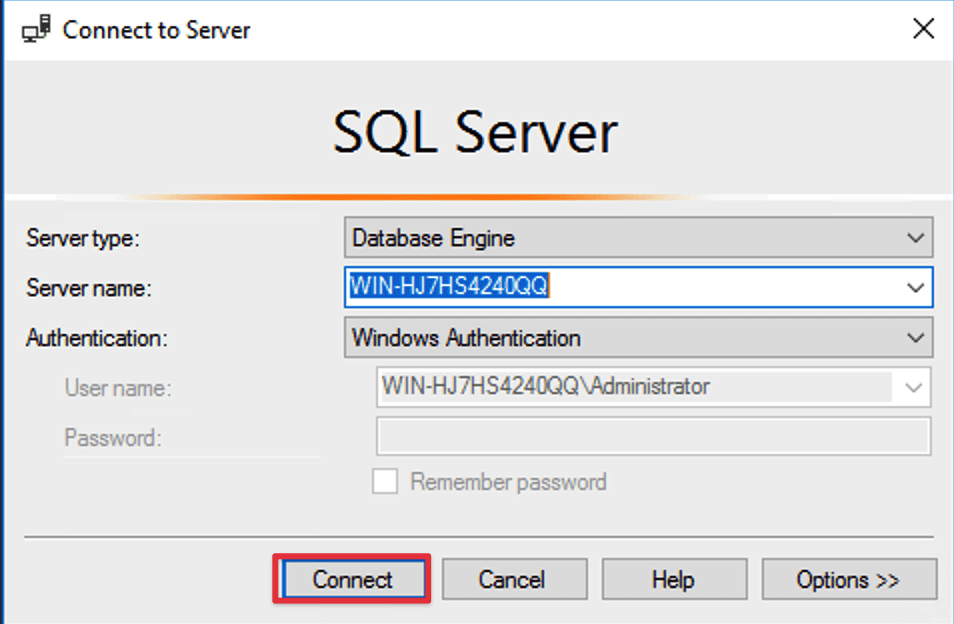The height and width of the screenshot is (624, 954).
Task: Close the Connect to Server dialog
Action: click(924, 29)
